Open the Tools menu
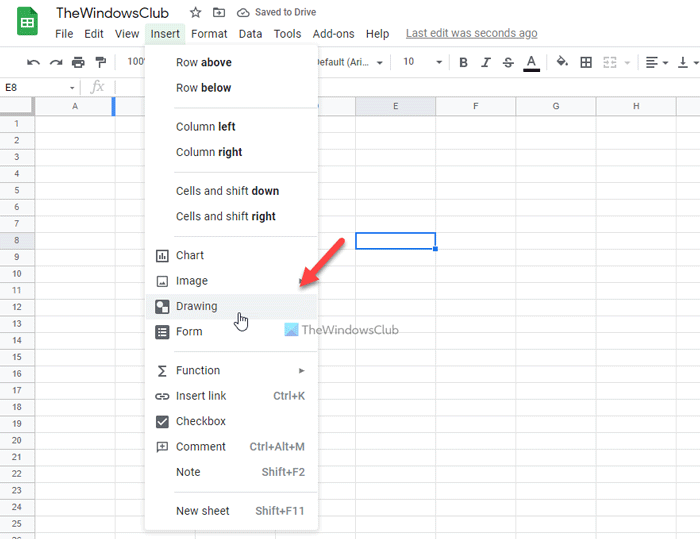This screenshot has height=539, width=700. click(287, 34)
